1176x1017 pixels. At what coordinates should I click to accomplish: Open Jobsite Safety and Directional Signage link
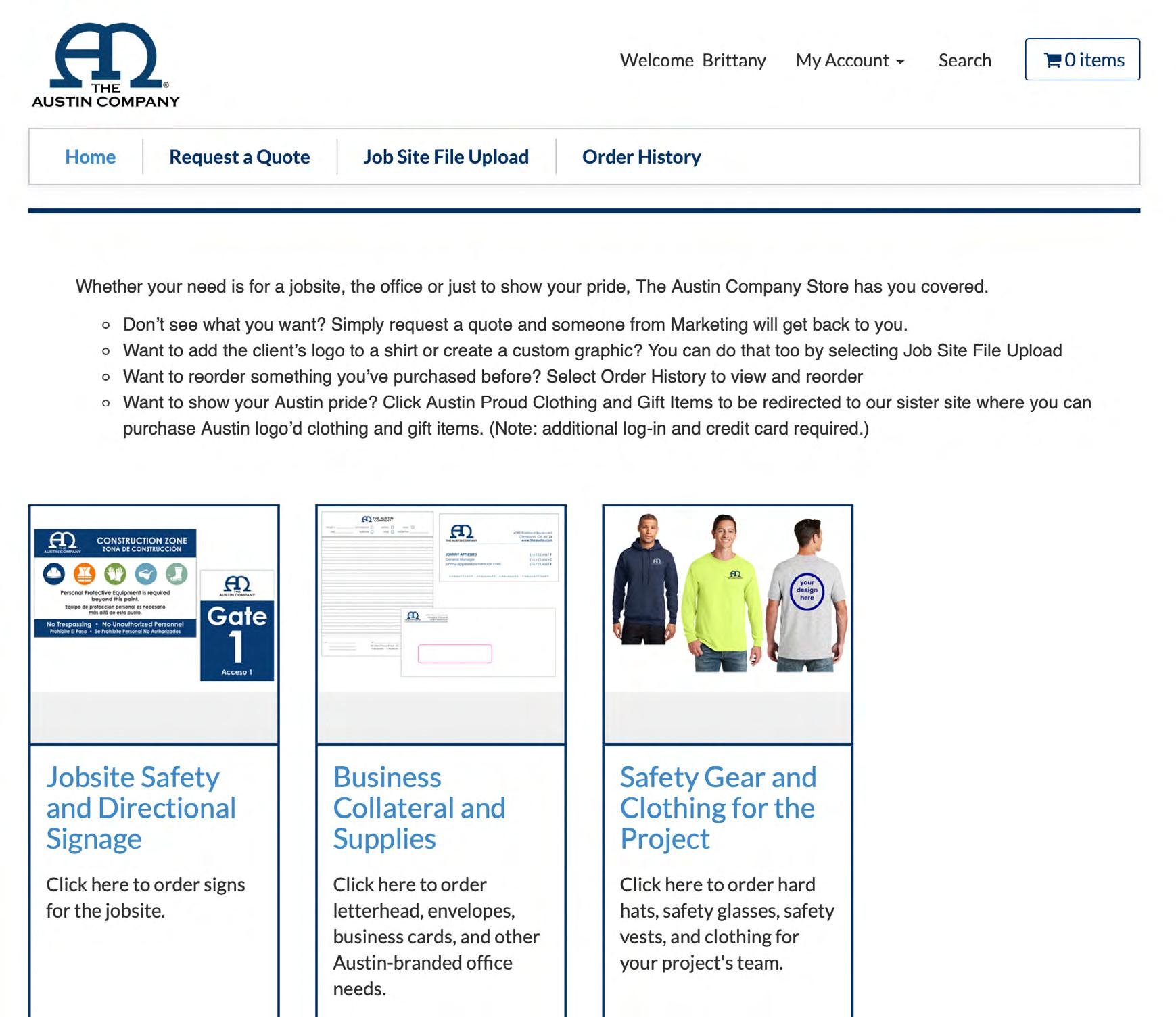point(141,808)
